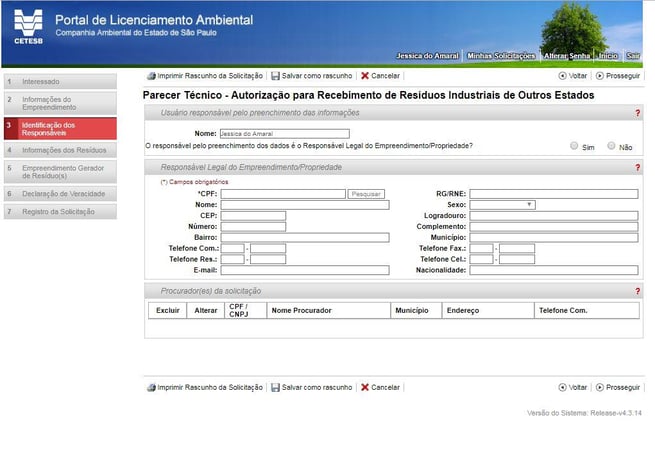Focus the RG/RNE input field
This screenshot has width=655, height=452.
[x=553, y=194]
